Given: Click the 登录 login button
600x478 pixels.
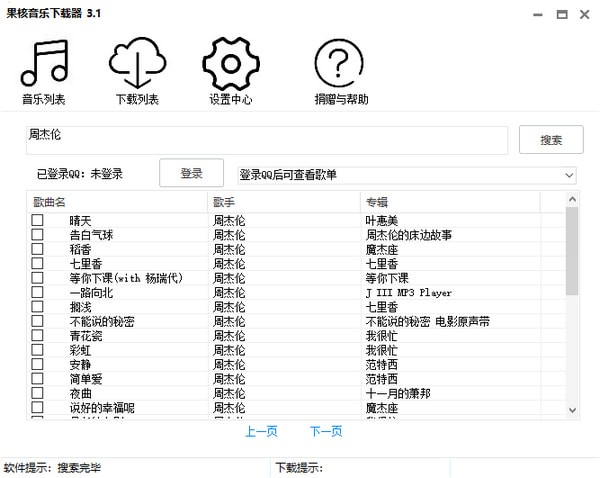Looking at the screenshot, I should 191,173.
